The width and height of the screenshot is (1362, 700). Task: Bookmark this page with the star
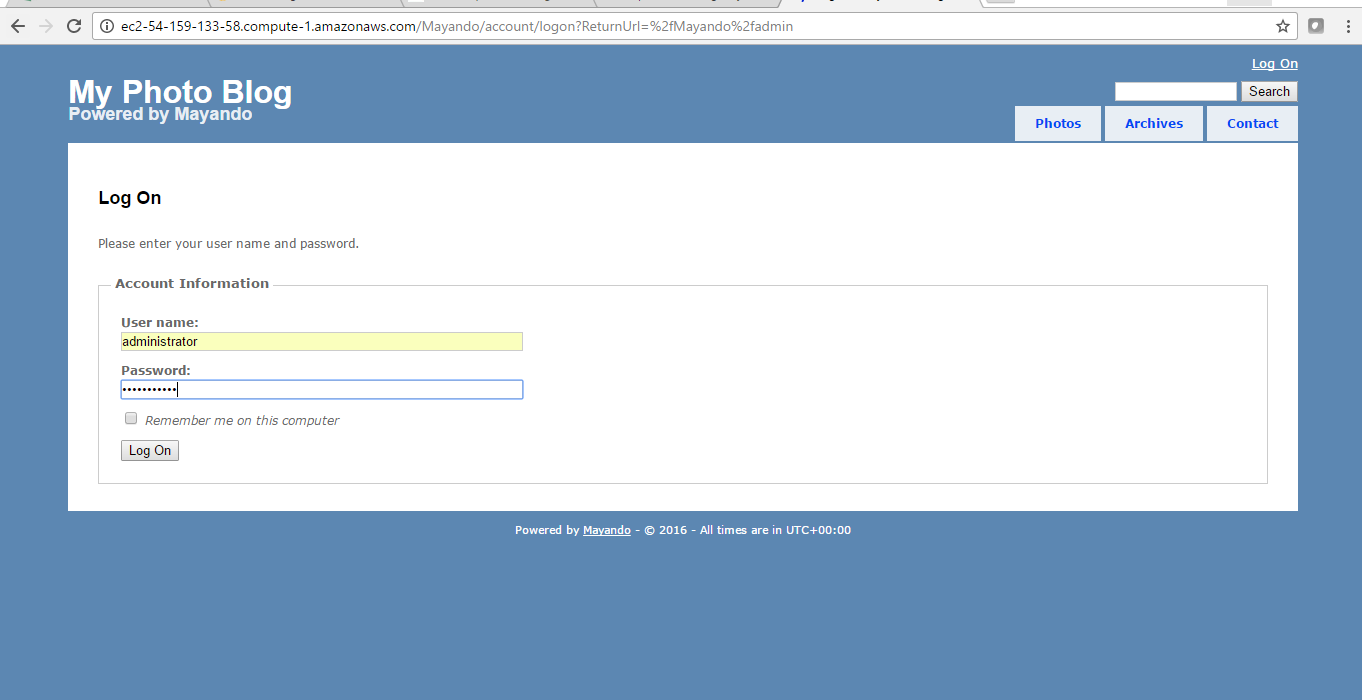click(x=1282, y=26)
